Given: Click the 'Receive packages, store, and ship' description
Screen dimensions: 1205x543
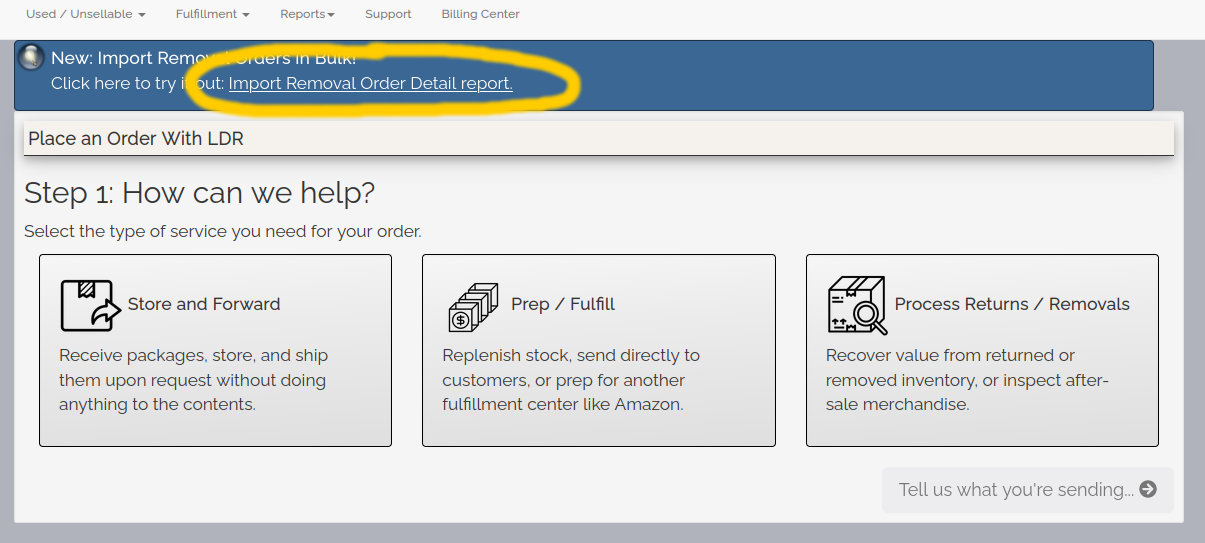Looking at the screenshot, I should (193, 380).
